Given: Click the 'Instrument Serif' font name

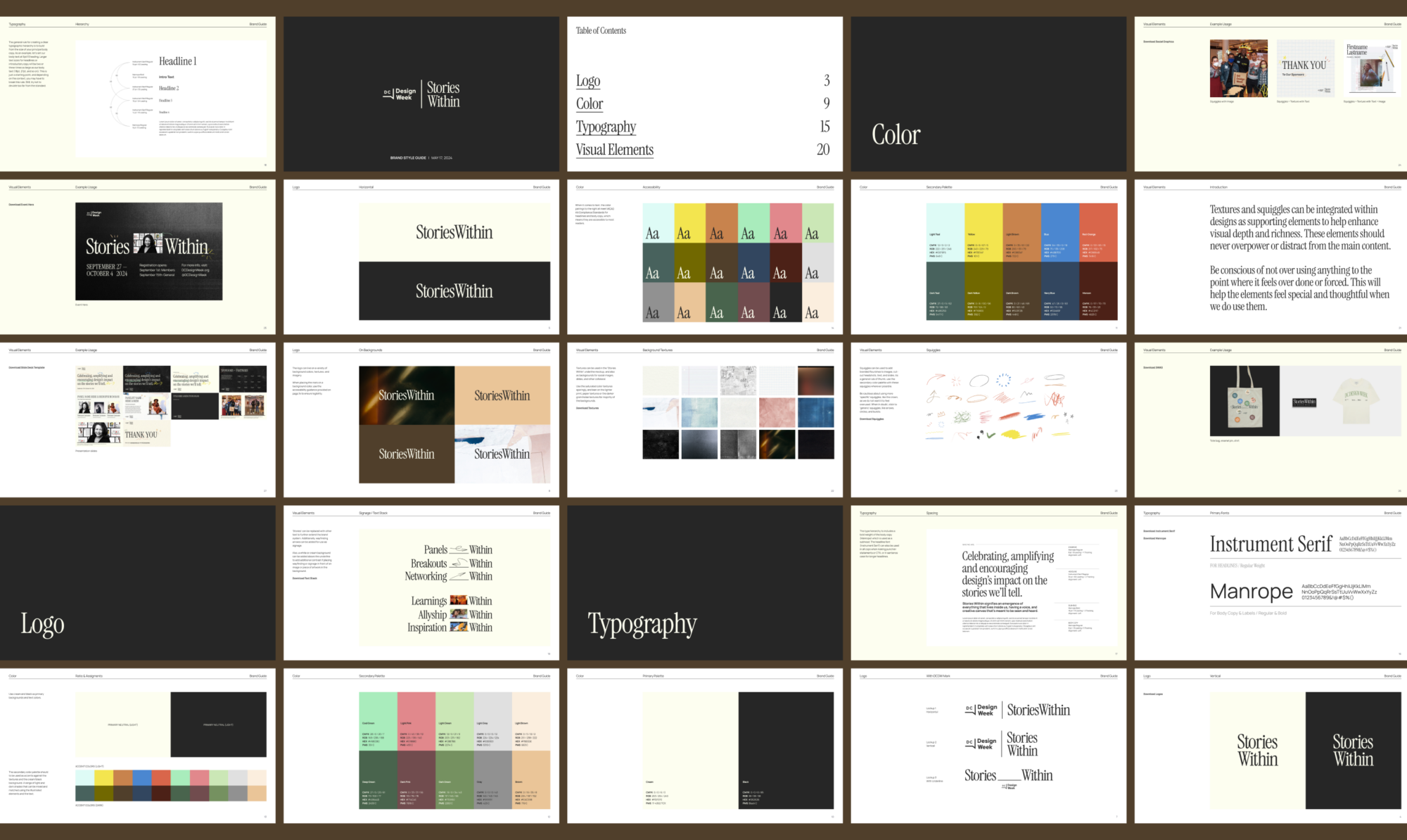Looking at the screenshot, I should point(1271,544).
